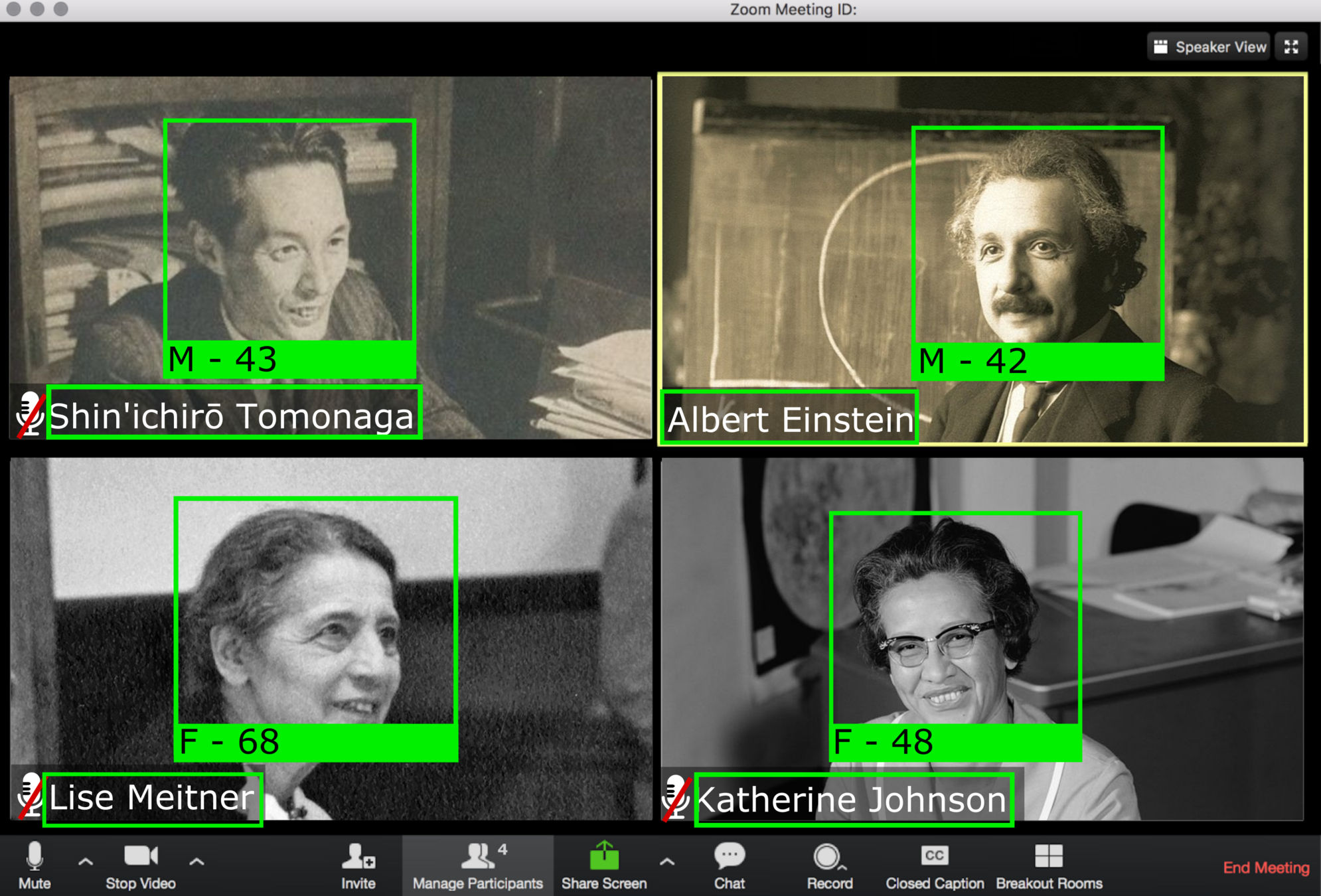Click the Mute microphone icon

[35, 858]
